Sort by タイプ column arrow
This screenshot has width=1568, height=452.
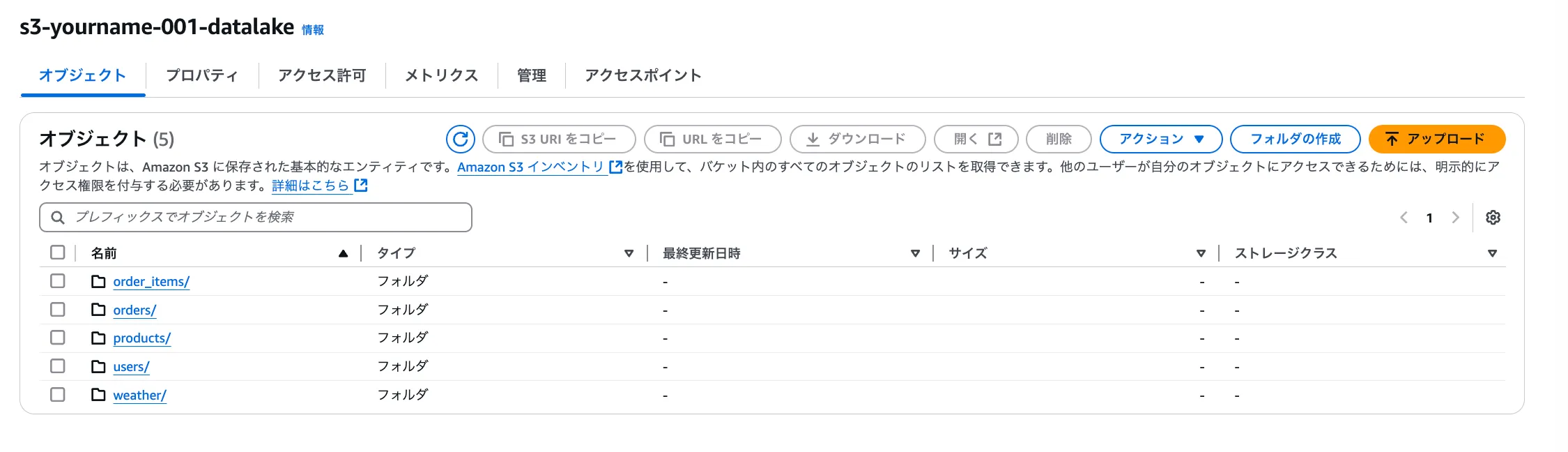(x=629, y=253)
